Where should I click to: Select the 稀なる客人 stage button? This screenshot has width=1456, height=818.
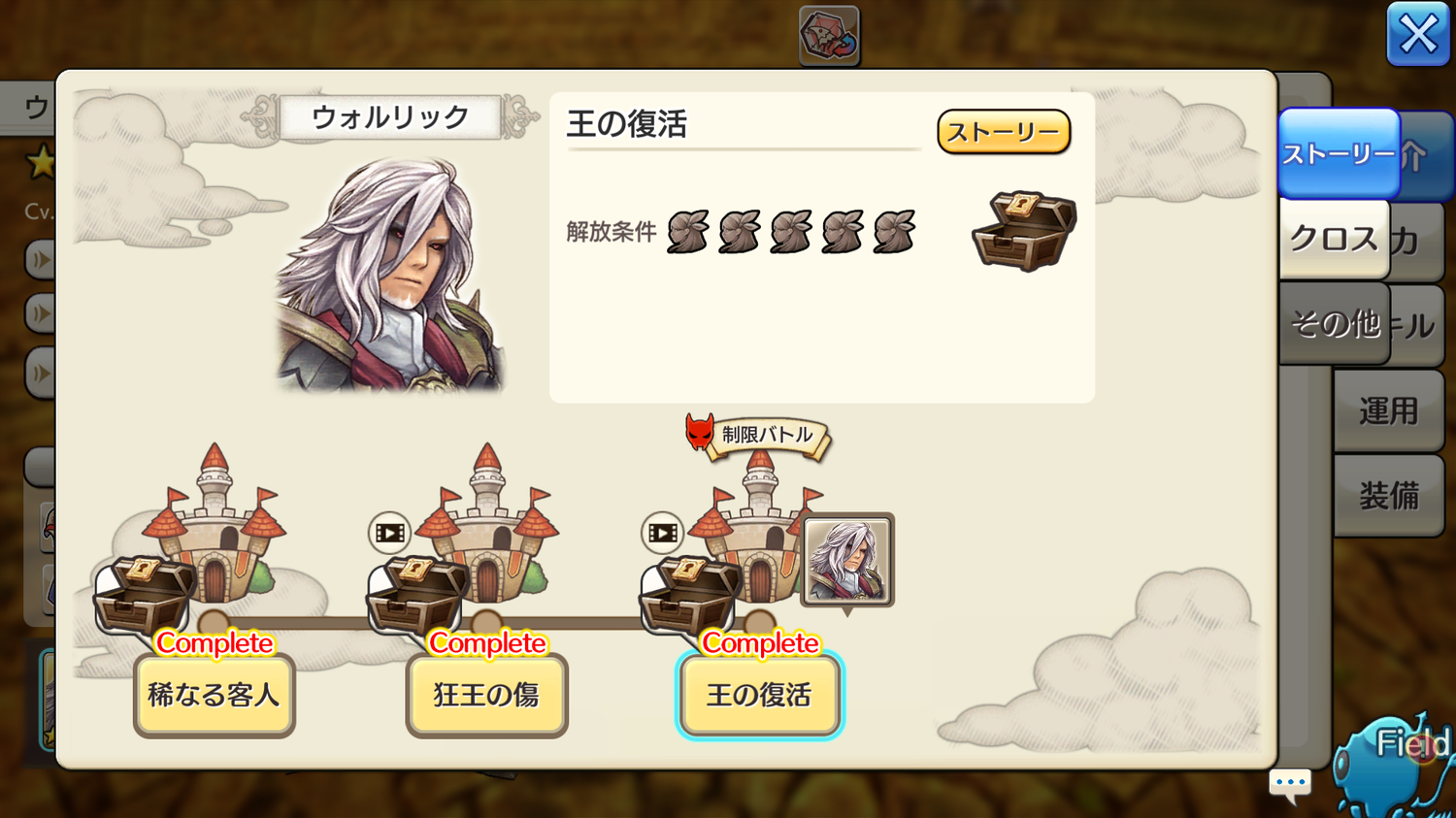coord(214,696)
